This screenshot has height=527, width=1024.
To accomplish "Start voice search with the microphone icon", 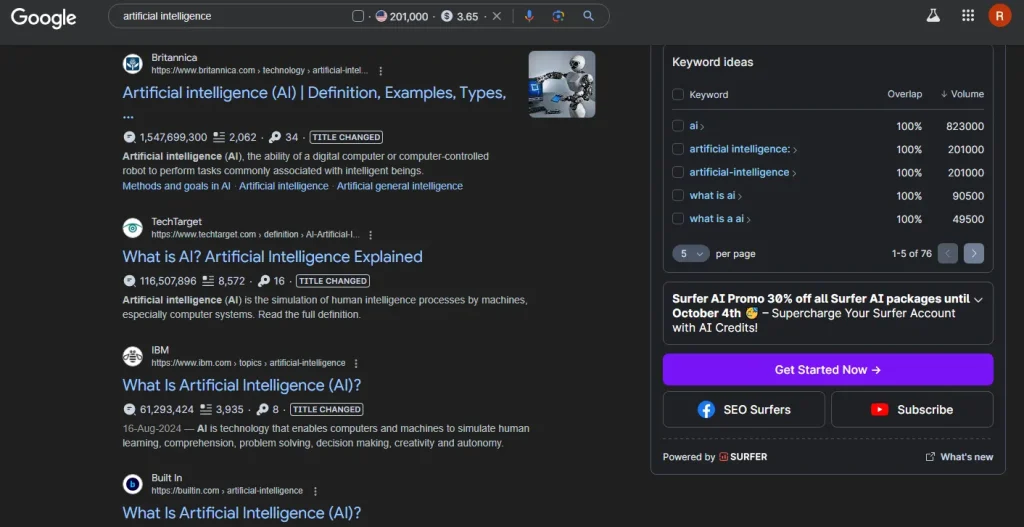I will click(x=529, y=16).
